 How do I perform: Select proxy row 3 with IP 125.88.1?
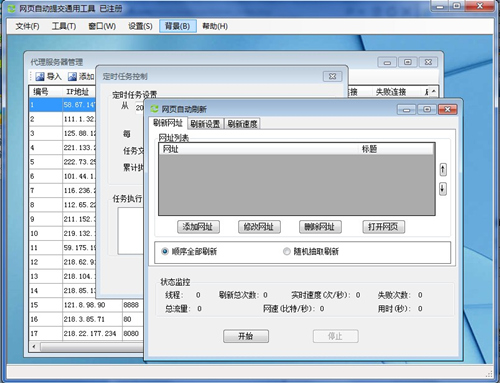pos(63,133)
